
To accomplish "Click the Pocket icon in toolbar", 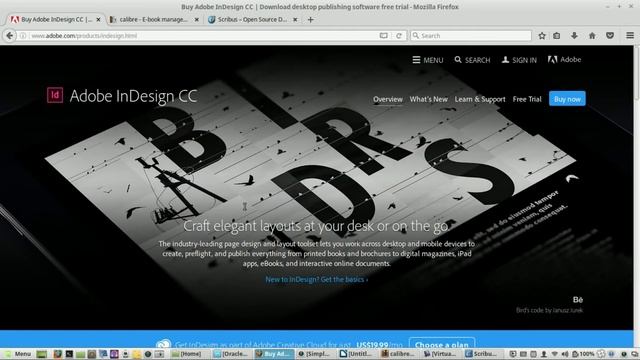I will pyautogui.click(x=610, y=36).
